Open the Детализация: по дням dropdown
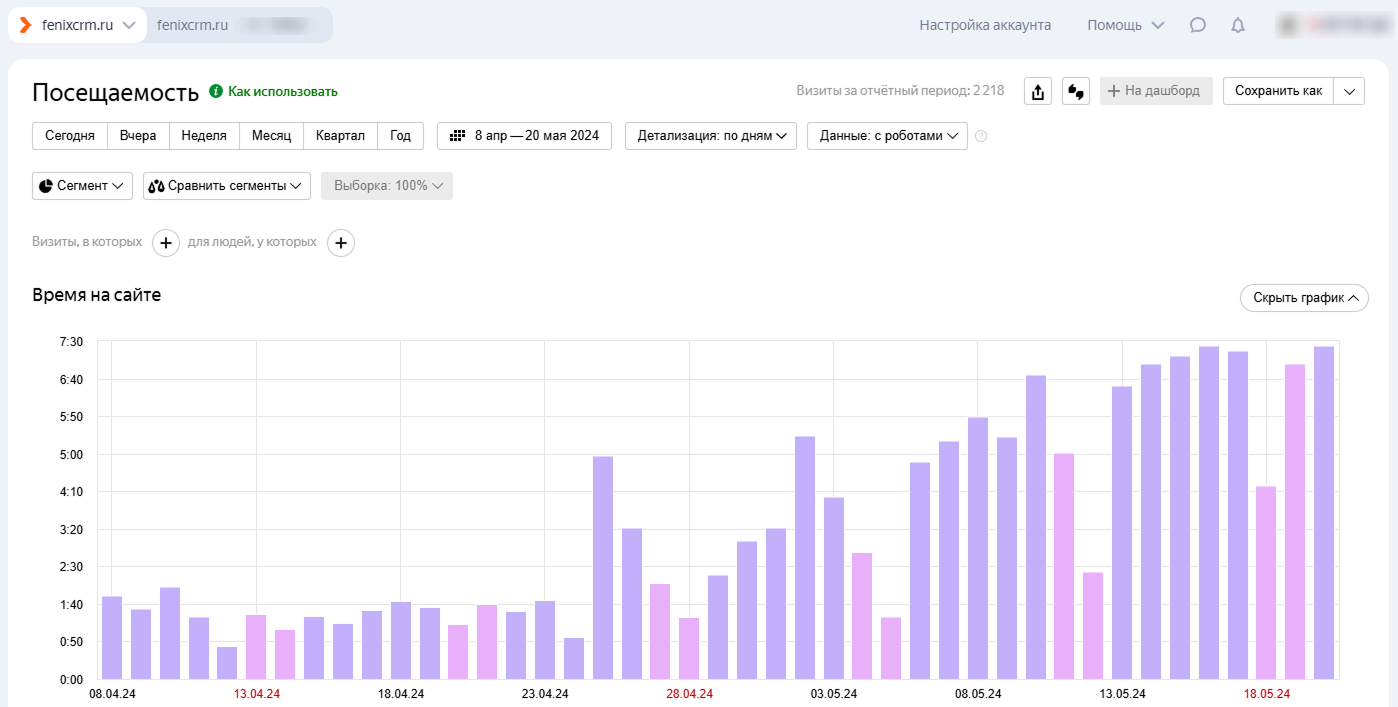Screen dimensions: 1398x707 coord(710,136)
